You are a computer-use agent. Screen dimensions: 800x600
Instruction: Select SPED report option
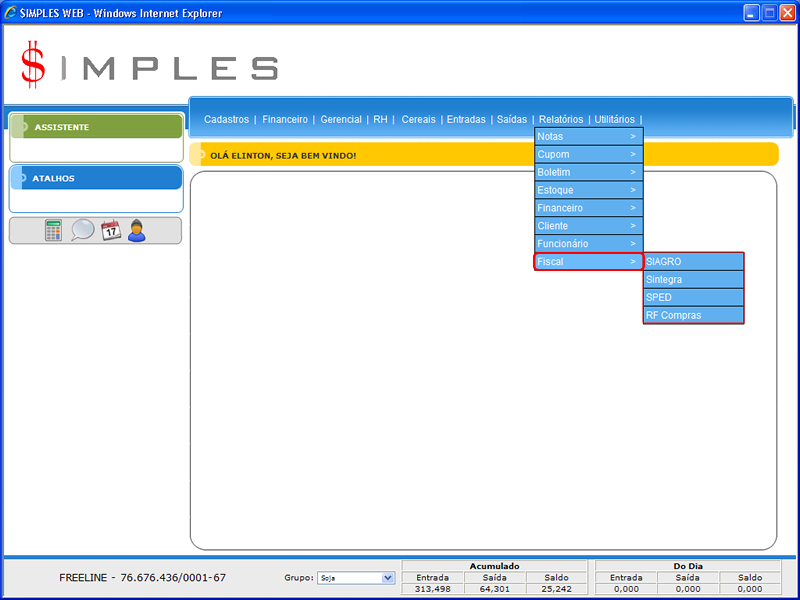(x=693, y=298)
